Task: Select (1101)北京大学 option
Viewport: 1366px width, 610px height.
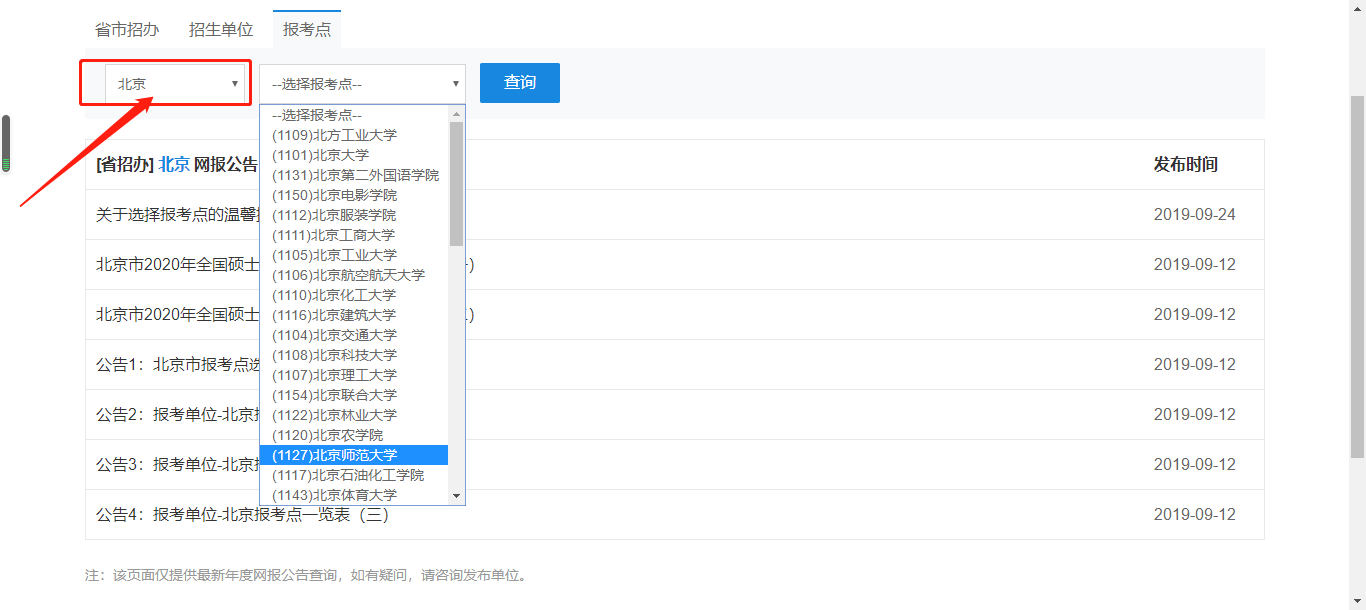Action: [354, 155]
